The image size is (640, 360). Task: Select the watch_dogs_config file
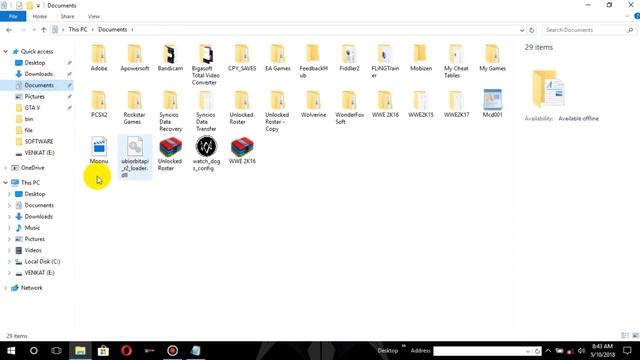pyautogui.click(x=206, y=154)
